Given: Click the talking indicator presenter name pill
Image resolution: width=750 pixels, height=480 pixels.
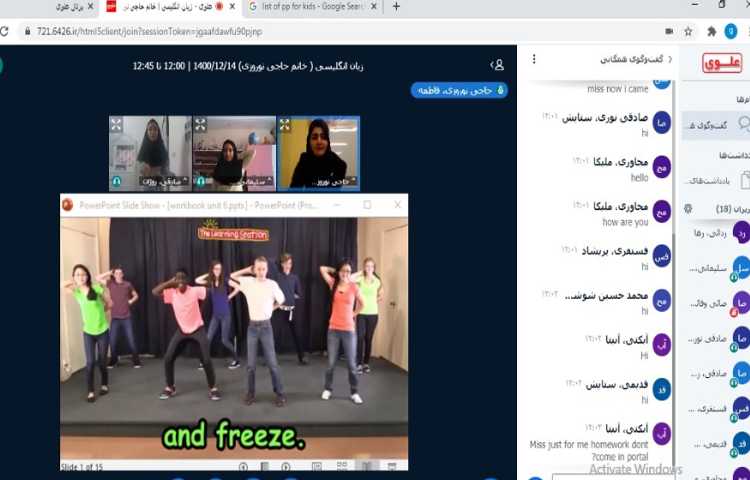Looking at the screenshot, I should 459,90.
